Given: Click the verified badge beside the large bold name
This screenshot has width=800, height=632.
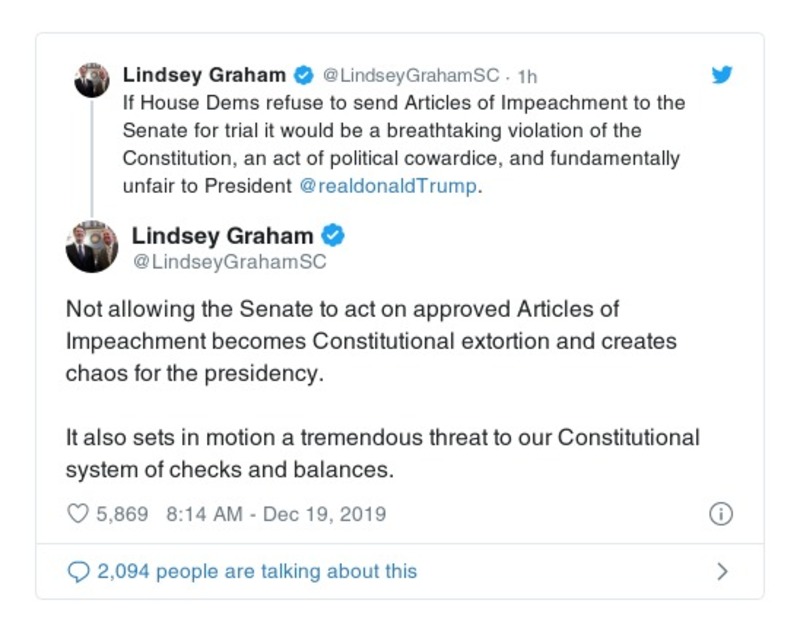Looking at the screenshot, I should pyautogui.click(x=333, y=236).
